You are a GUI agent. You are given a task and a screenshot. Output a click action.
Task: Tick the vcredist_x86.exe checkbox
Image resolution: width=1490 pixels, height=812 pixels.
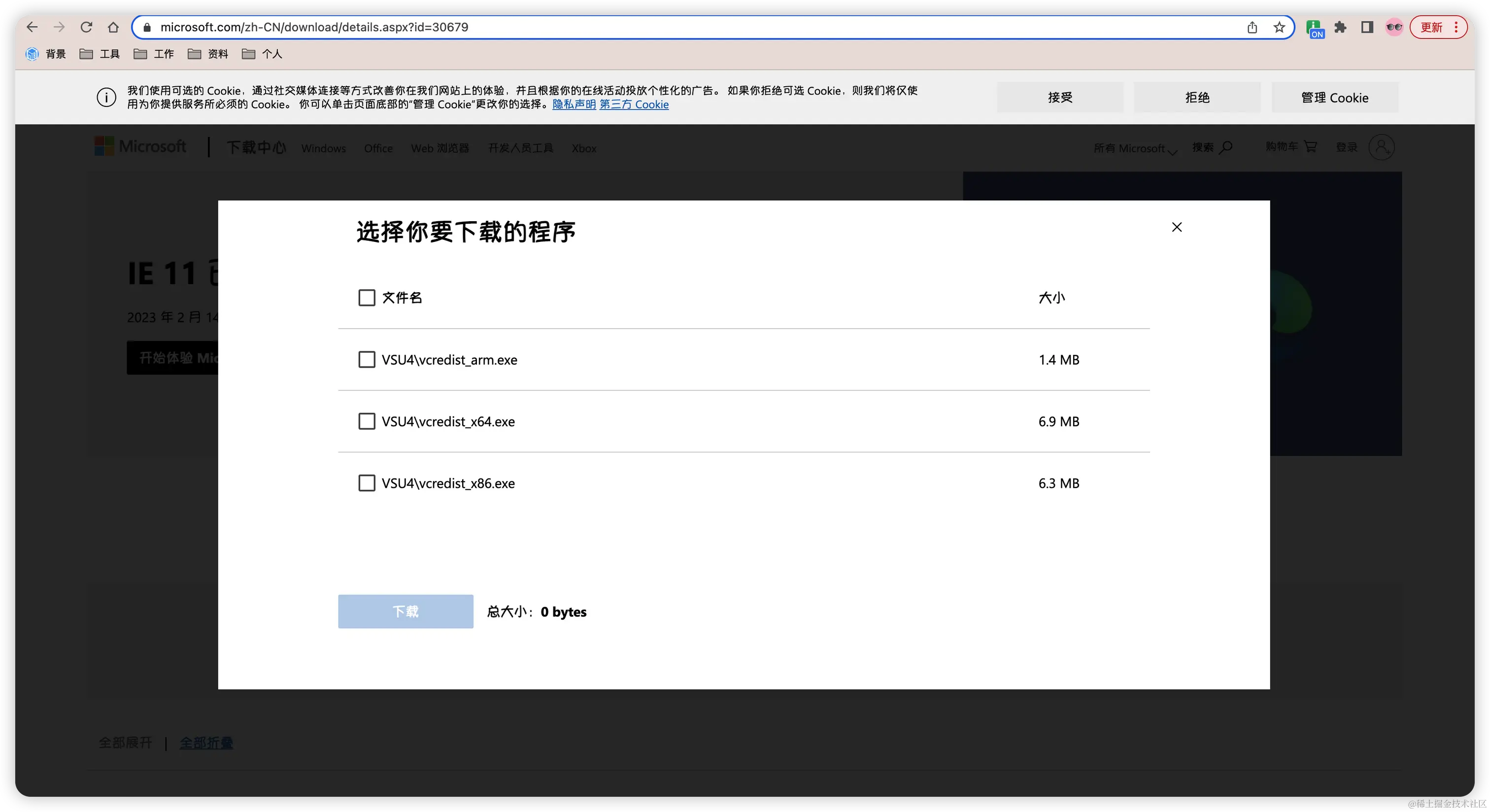click(x=367, y=483)
